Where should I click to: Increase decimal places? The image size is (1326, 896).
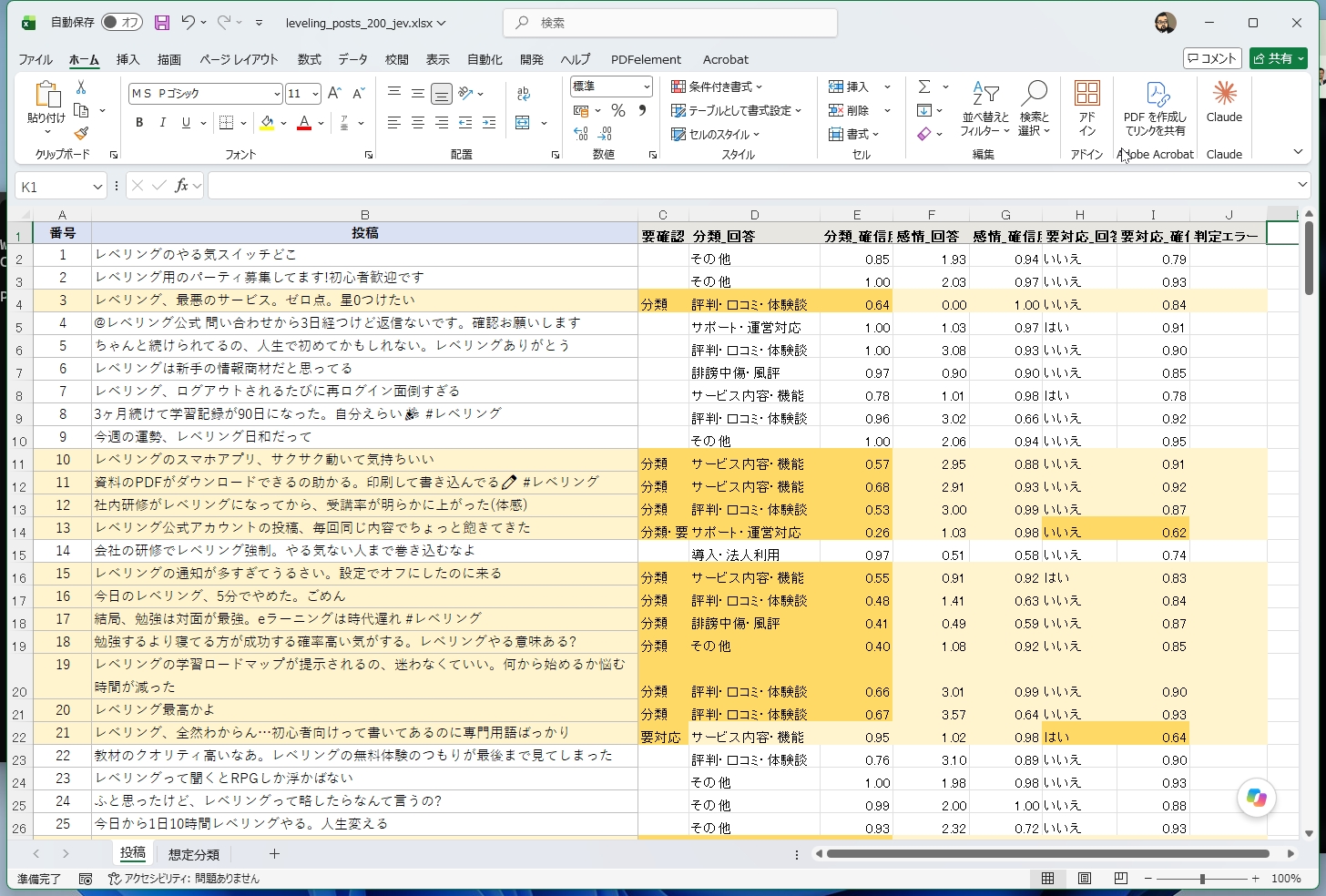click(581, 134)
